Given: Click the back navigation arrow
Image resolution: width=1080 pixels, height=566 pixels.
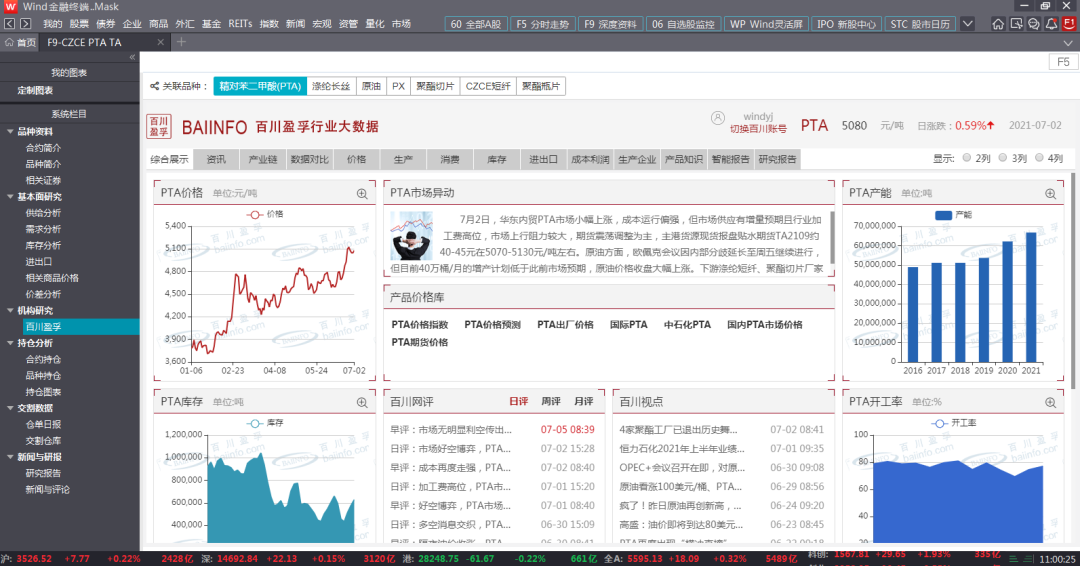Looking at the screenshot, I should tap(10, 23).
